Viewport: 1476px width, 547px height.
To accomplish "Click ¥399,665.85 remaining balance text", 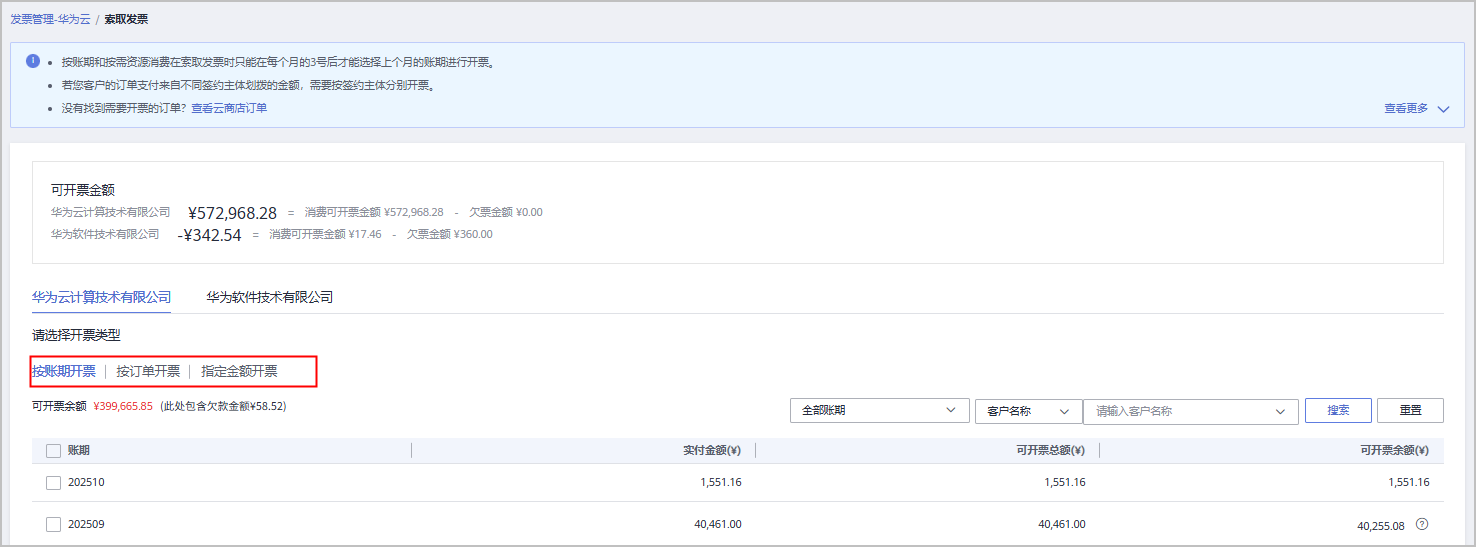I will [123, 407].
